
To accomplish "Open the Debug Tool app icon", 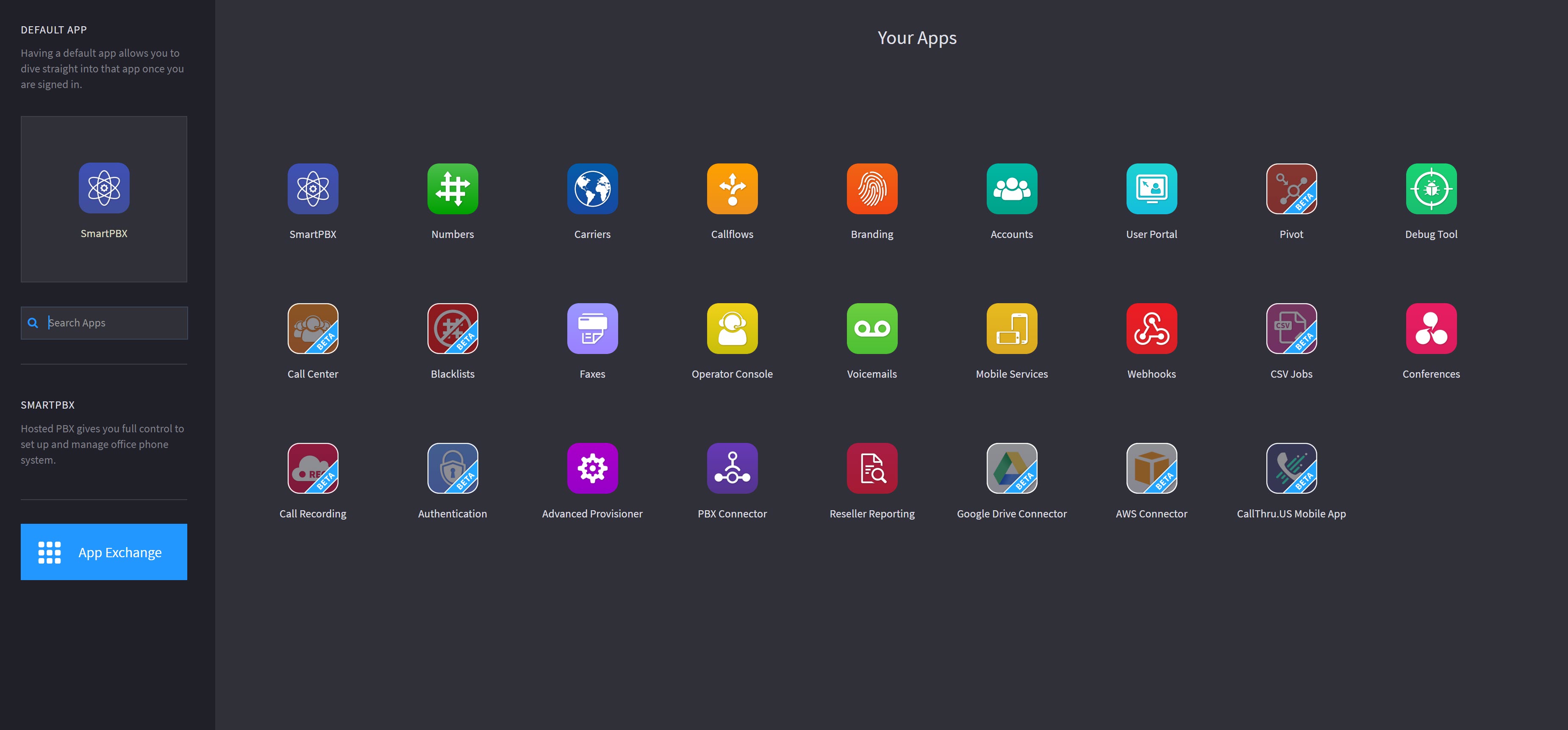I will [1431, 188].
